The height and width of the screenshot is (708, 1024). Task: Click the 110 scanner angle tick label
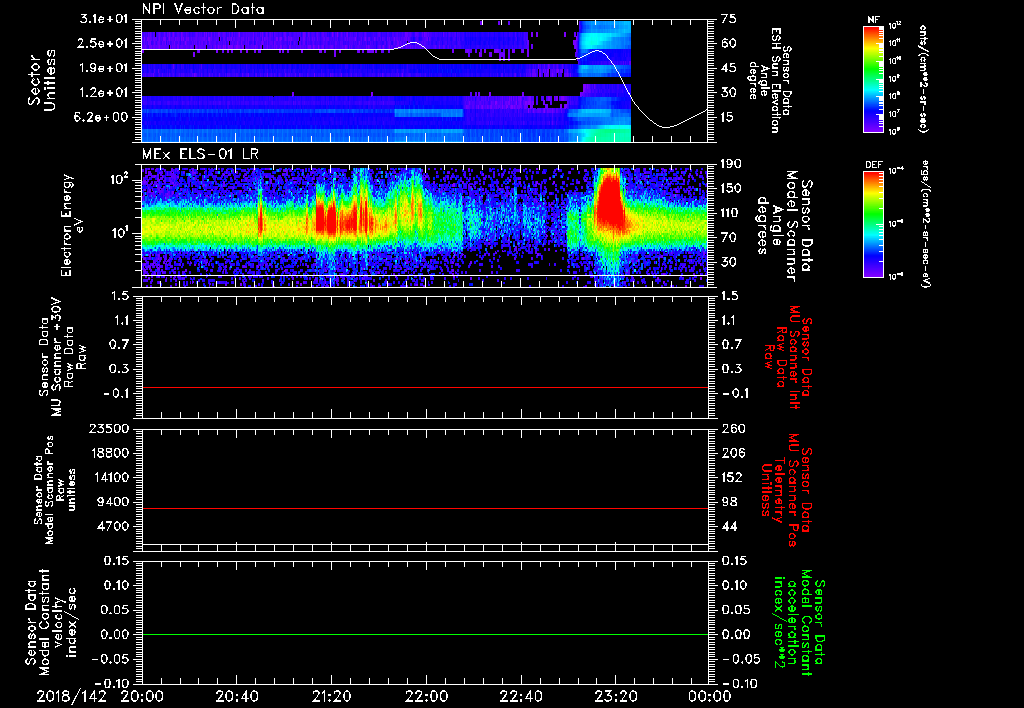click(x=731, y=213)
